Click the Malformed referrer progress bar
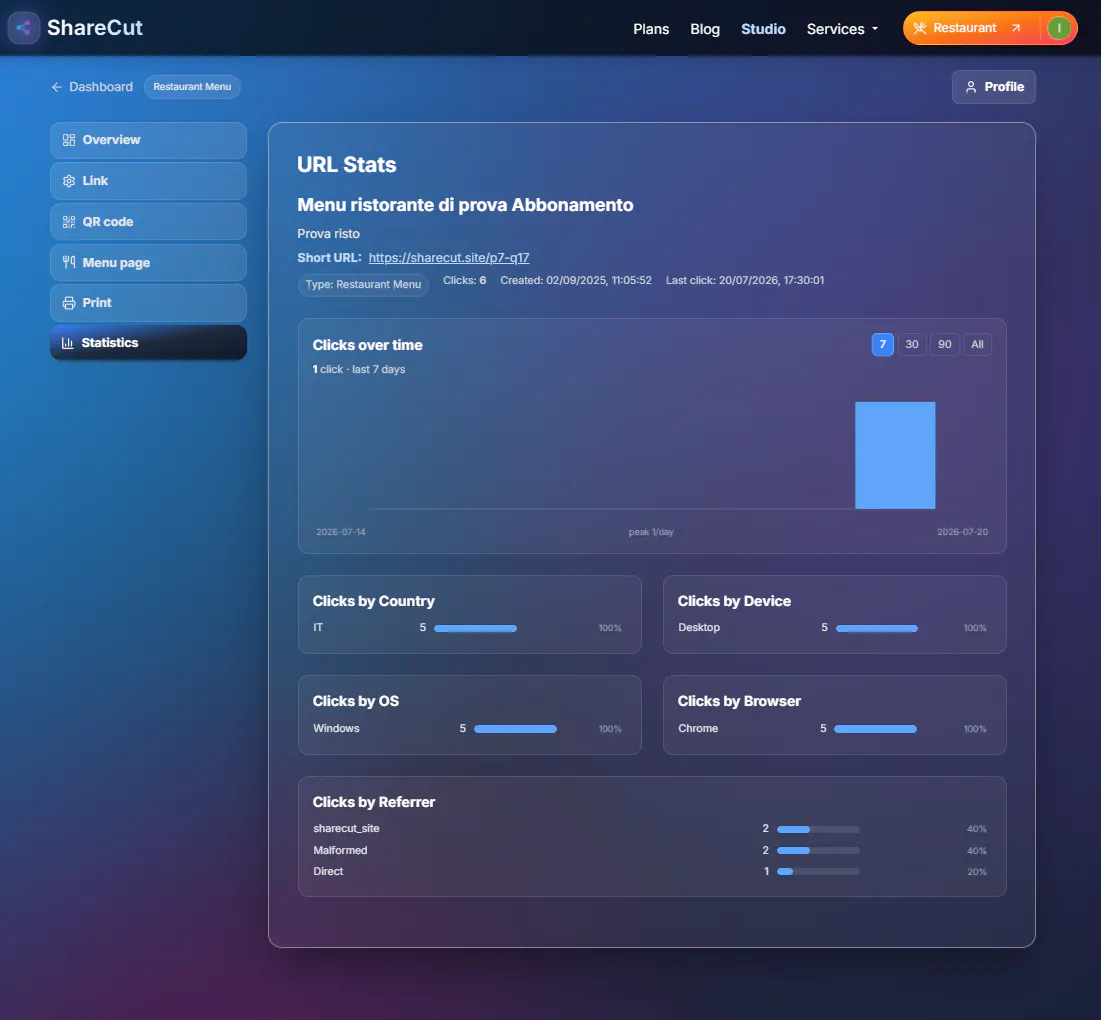Image resolution: width=1101 pixels, height=1020 pixels. pos(818,850)
